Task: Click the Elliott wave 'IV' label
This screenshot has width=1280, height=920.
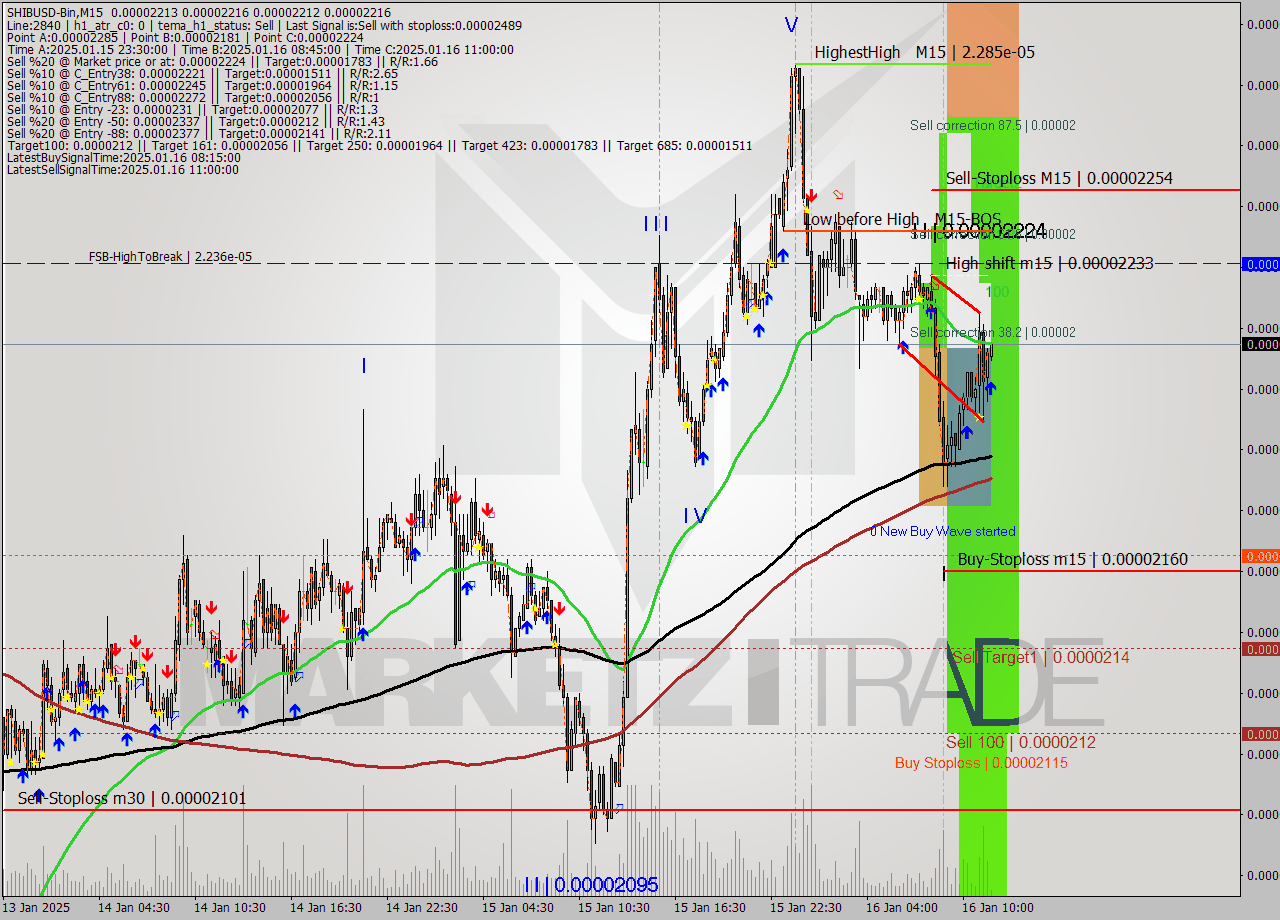Action: (x=695, y=516)
